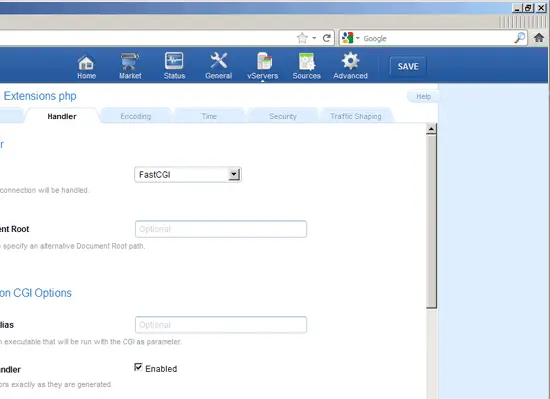
Task: Click the search magnifier icon
Action: coord(520,38)
